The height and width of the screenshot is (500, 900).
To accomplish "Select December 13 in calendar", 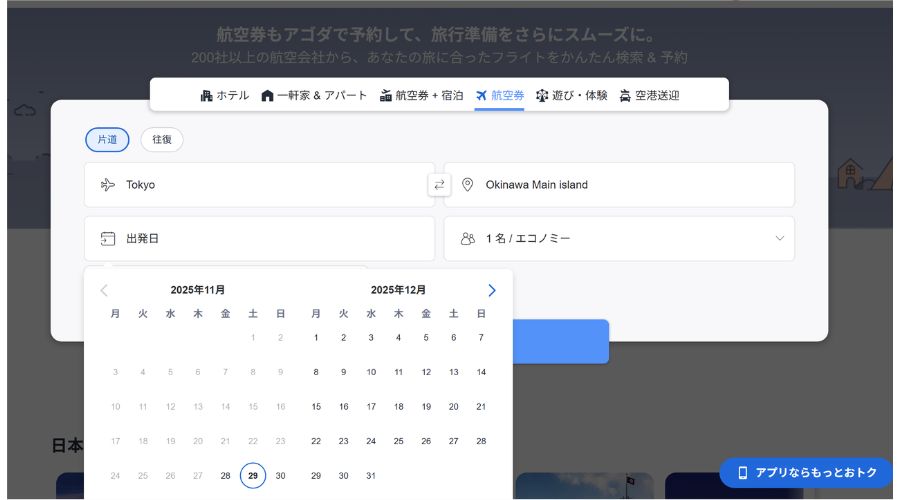I will (x=453, y=373).
